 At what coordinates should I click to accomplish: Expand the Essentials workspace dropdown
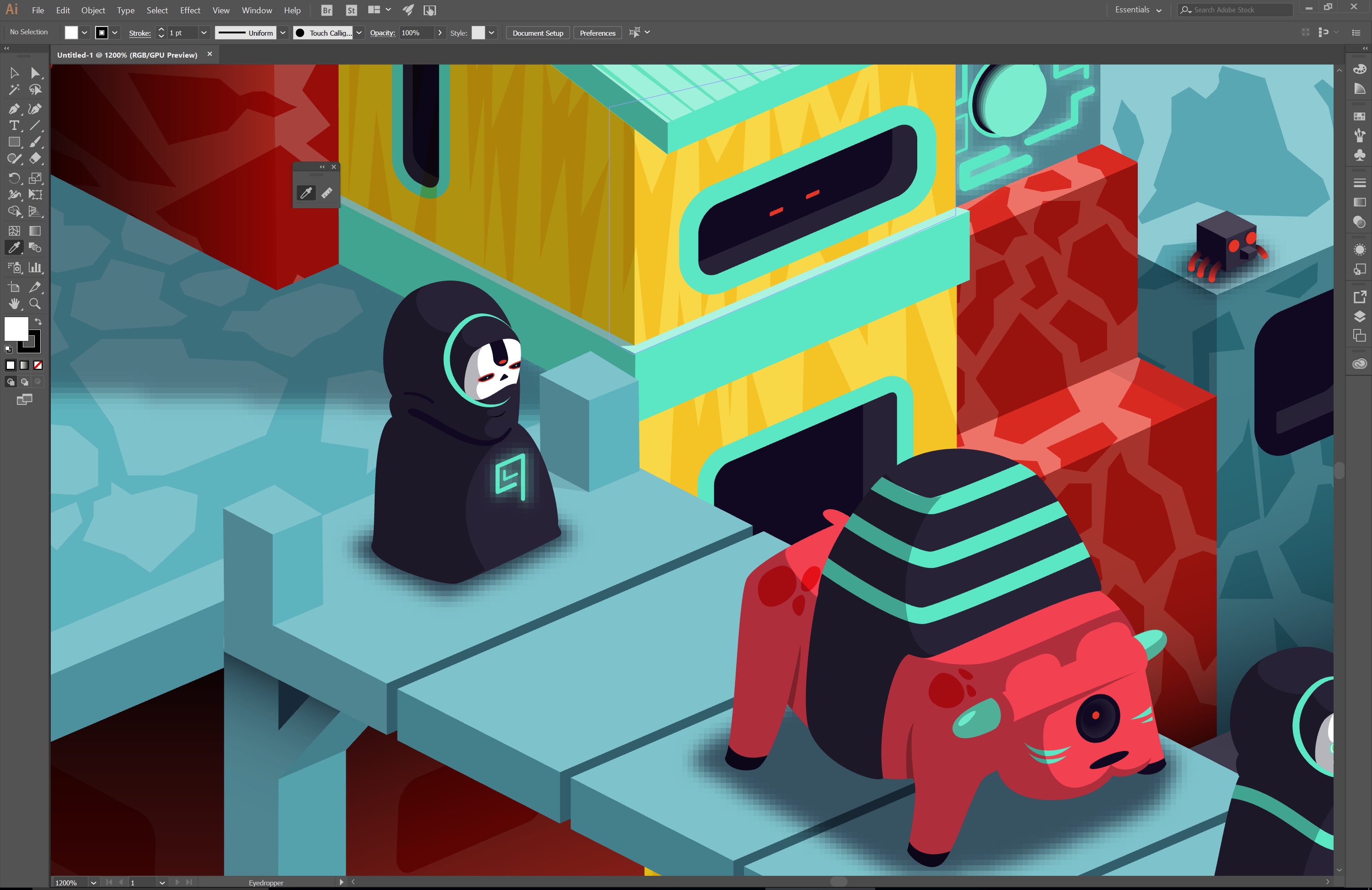1159,10
